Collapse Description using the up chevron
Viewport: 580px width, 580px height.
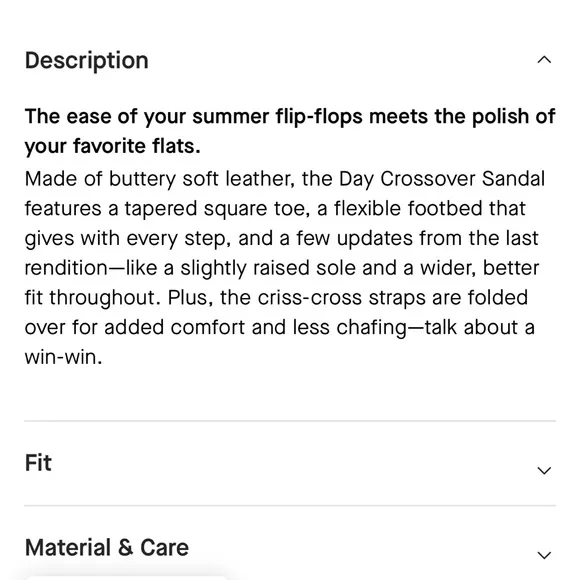[x=544, y=60]
